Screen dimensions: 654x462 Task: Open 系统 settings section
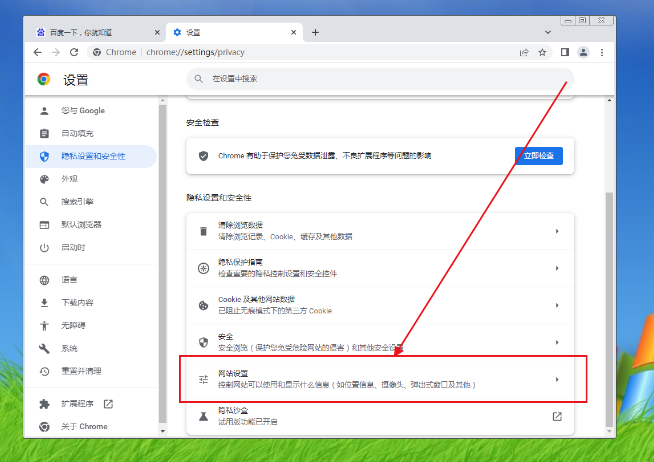click(91, 349)
